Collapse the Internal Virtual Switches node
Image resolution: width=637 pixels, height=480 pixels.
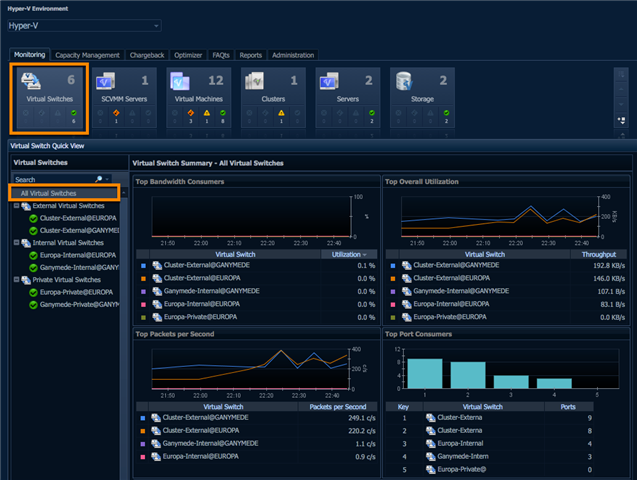pos(16,242)
